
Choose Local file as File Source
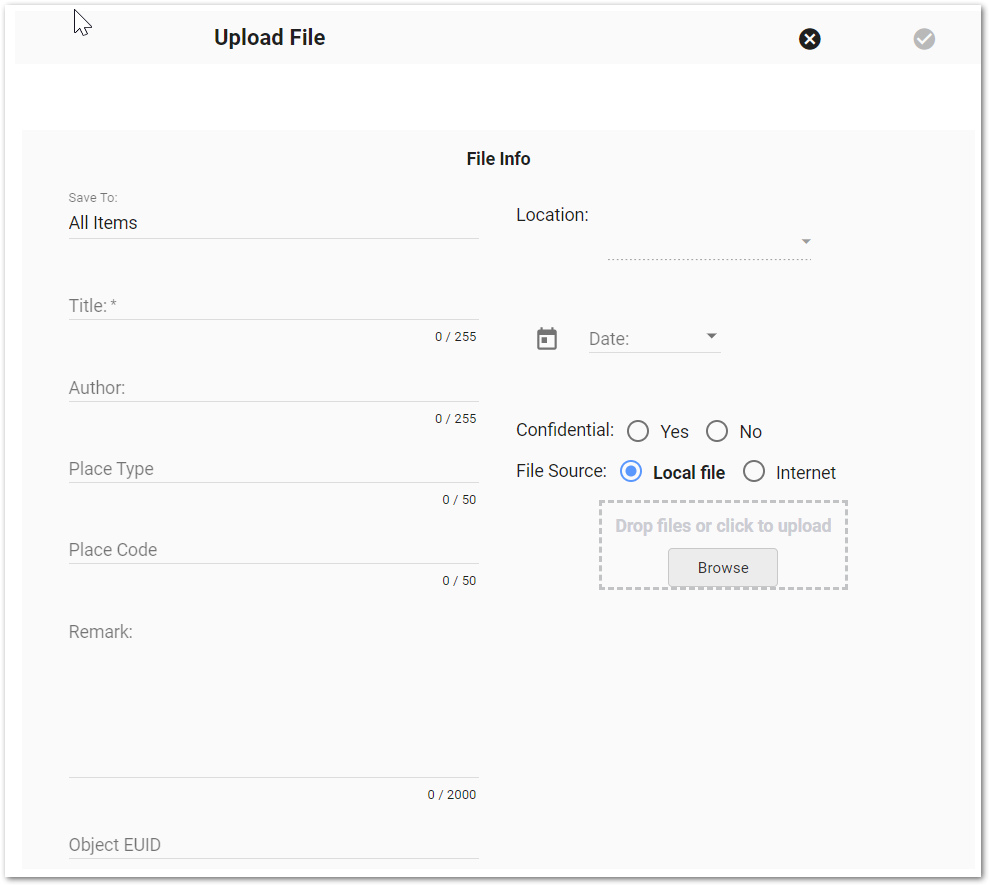coord(631,472)
